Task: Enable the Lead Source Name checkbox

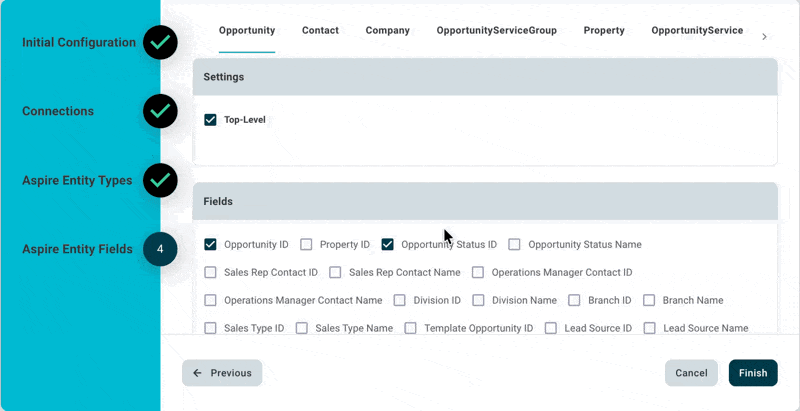Action: pyautogui.click(x=649, y=328)
